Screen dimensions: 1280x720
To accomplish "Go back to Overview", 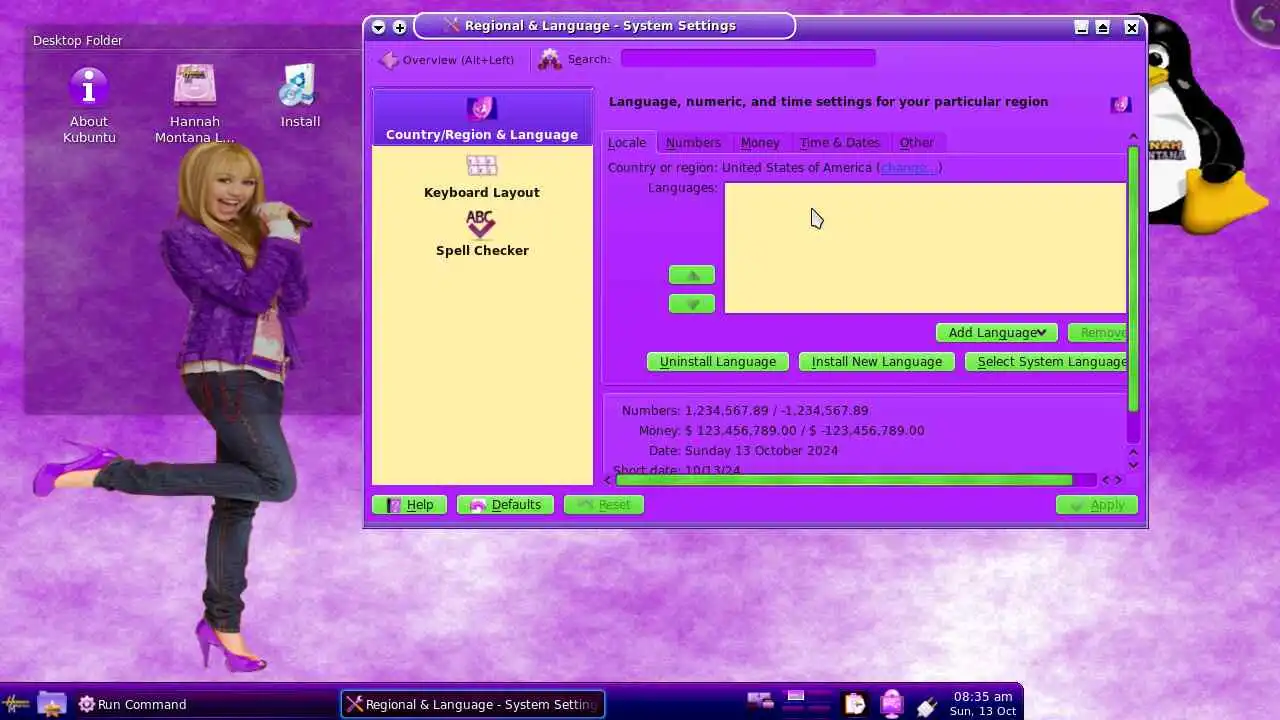I will 447,60.
